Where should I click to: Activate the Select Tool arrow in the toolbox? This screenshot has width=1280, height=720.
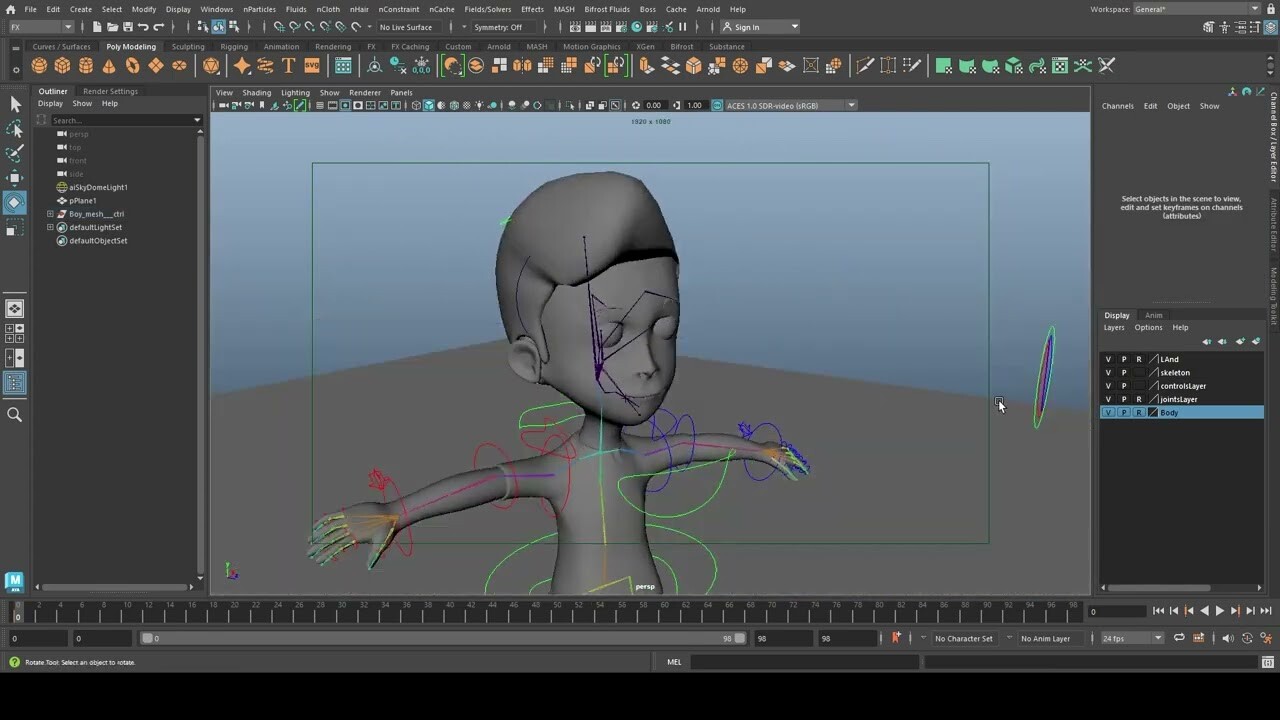coord(14,103)
